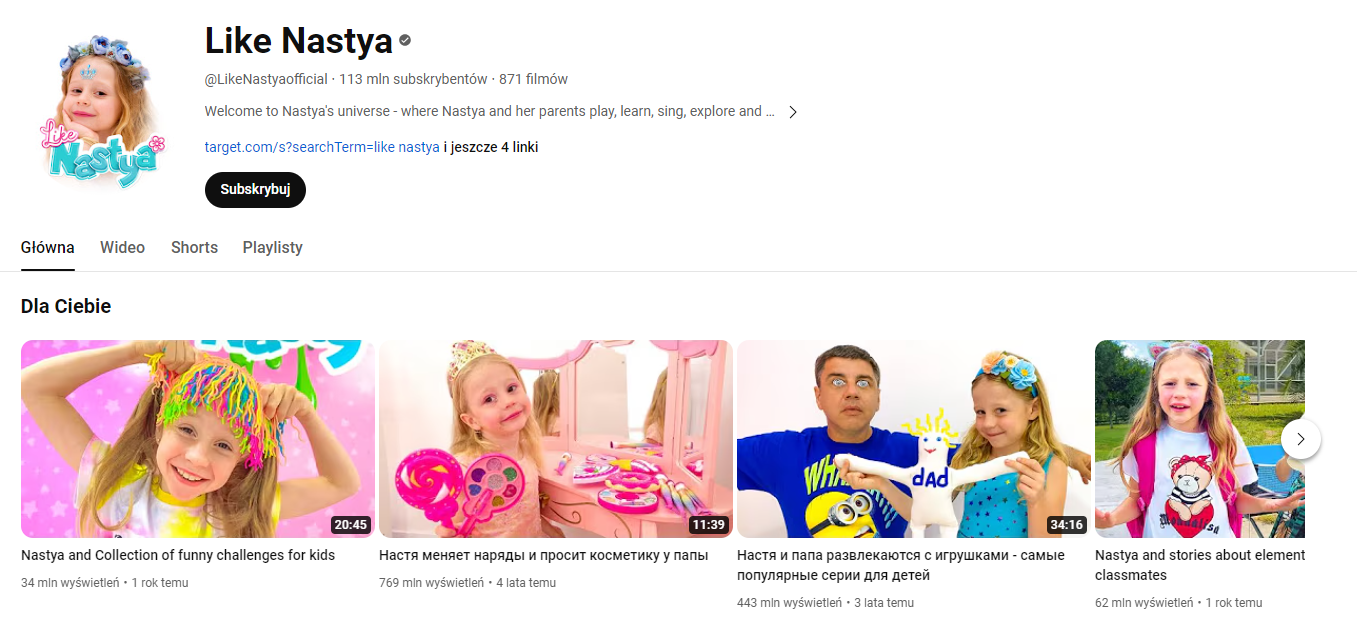This screenshot has width=1357, height=622.
Task: Switch to the Główna tab
Action: (48, 247)
